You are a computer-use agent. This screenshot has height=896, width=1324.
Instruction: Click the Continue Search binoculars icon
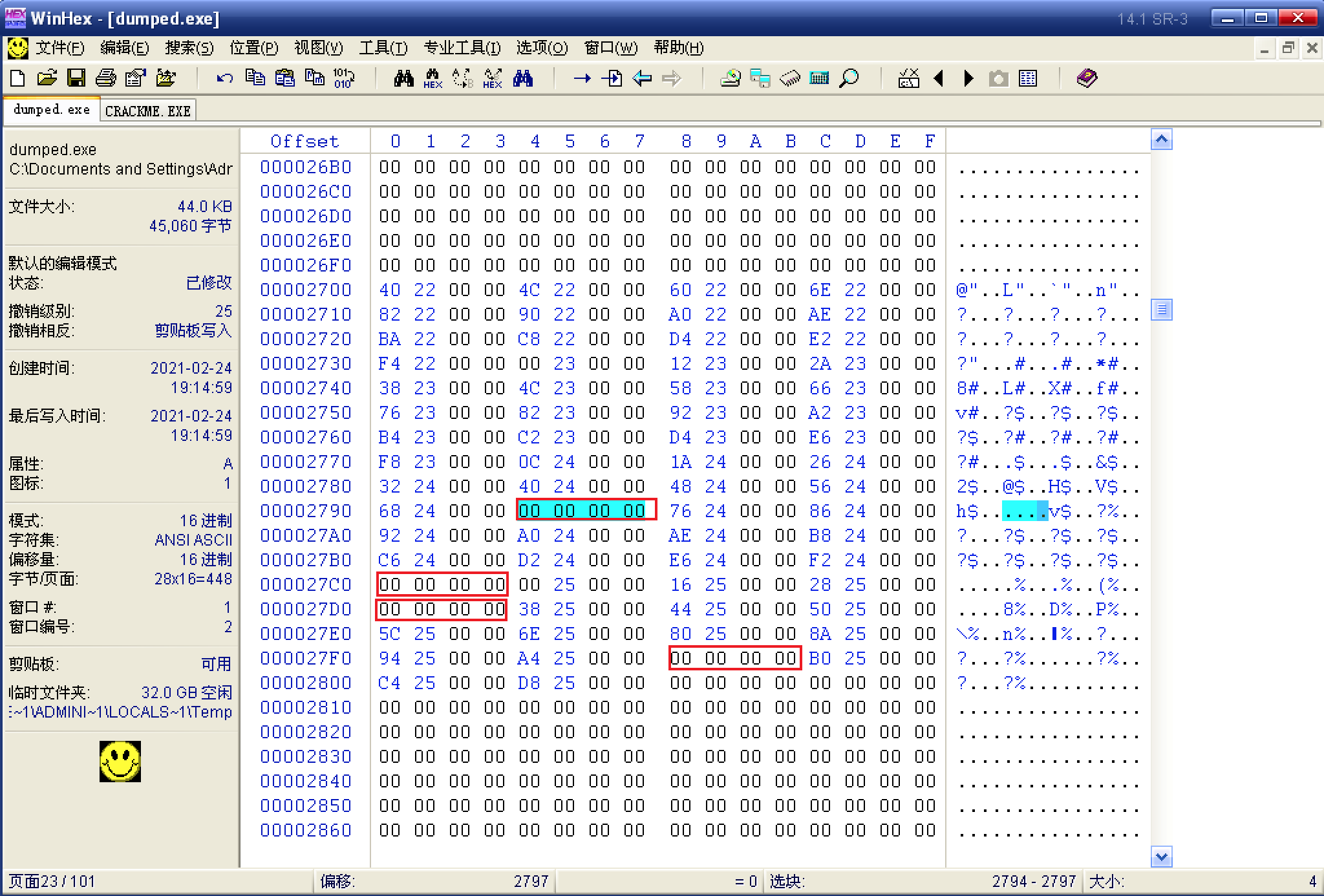pyautogui.click(x=522, y=78)
